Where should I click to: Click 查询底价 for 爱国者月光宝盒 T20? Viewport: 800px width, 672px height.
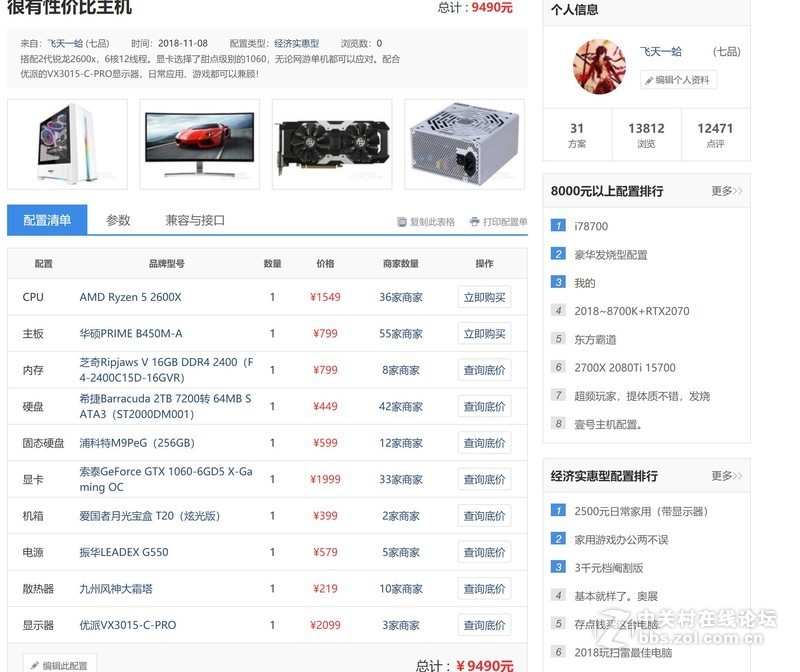tap(484, 516)
